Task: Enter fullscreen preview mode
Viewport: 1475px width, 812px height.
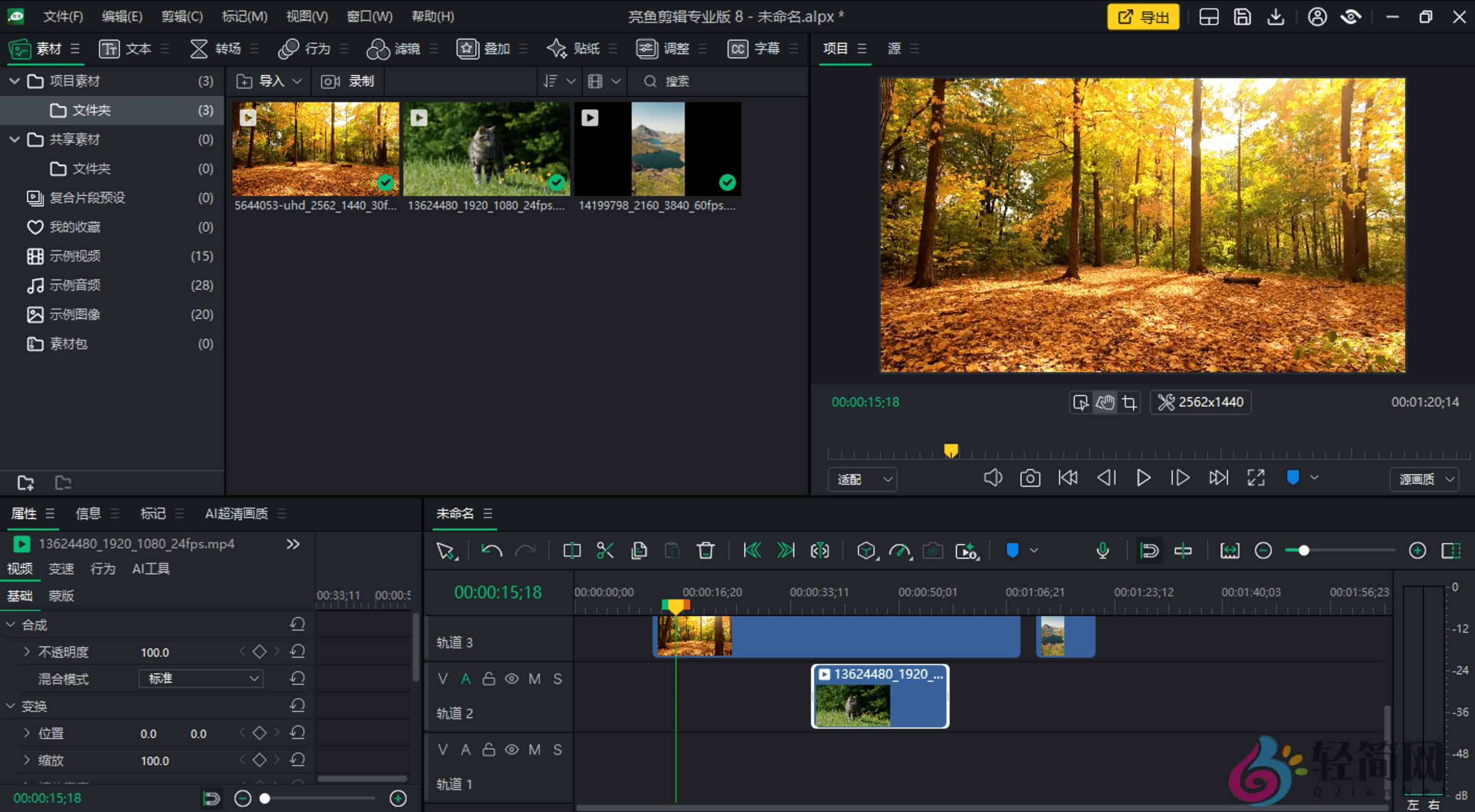Action: tap(1256, 477)
